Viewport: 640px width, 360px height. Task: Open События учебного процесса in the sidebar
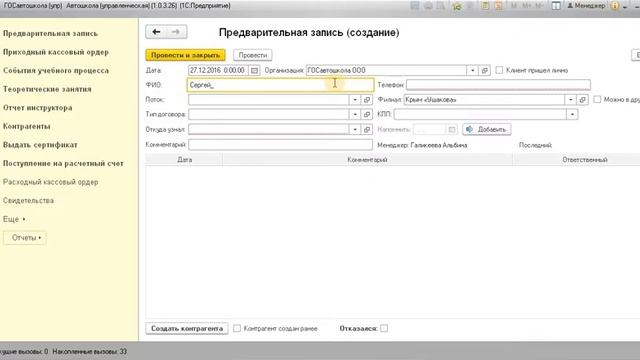coord(56,71)
